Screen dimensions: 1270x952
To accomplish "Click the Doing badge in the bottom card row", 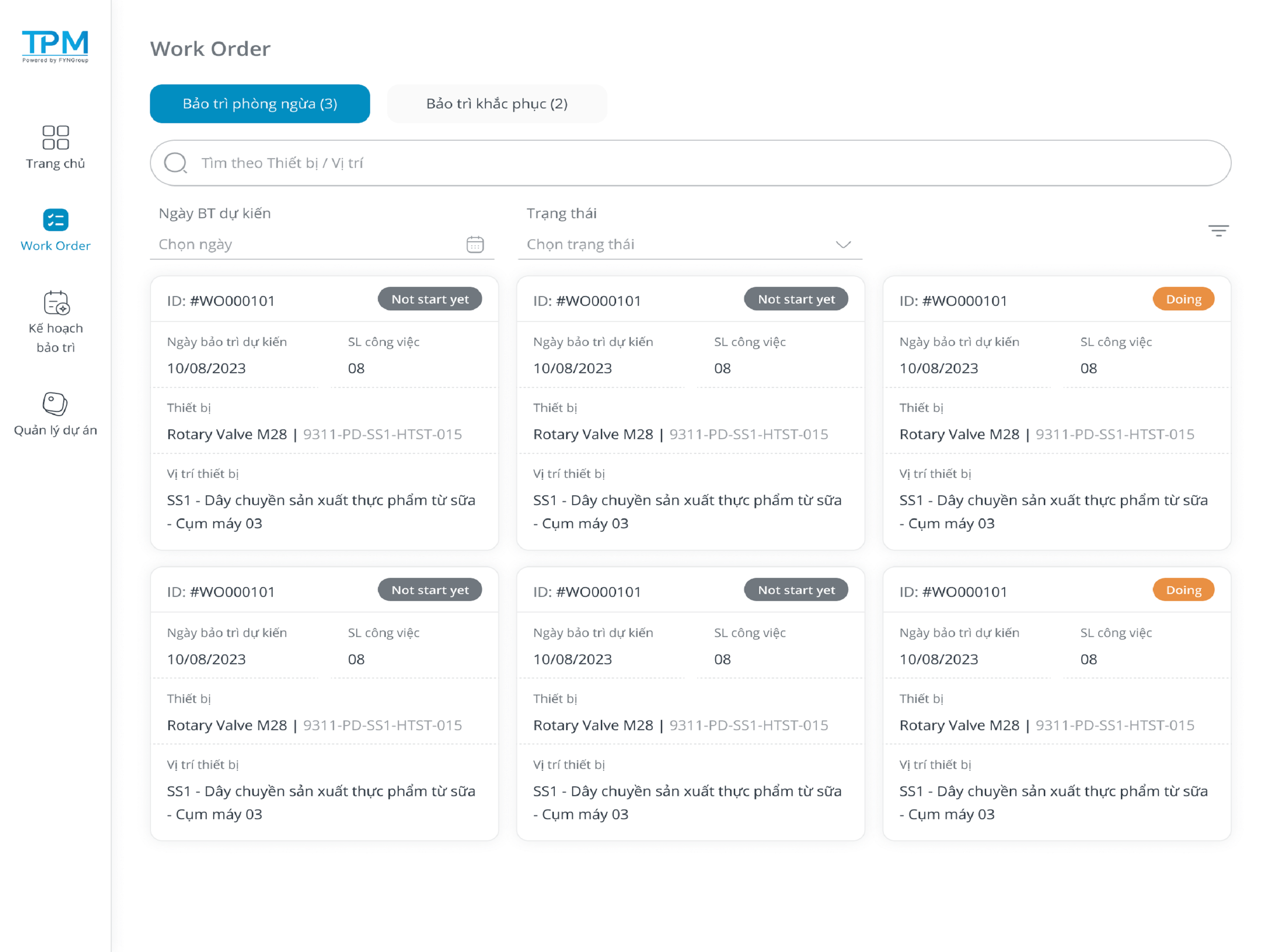I will 1183,590.
